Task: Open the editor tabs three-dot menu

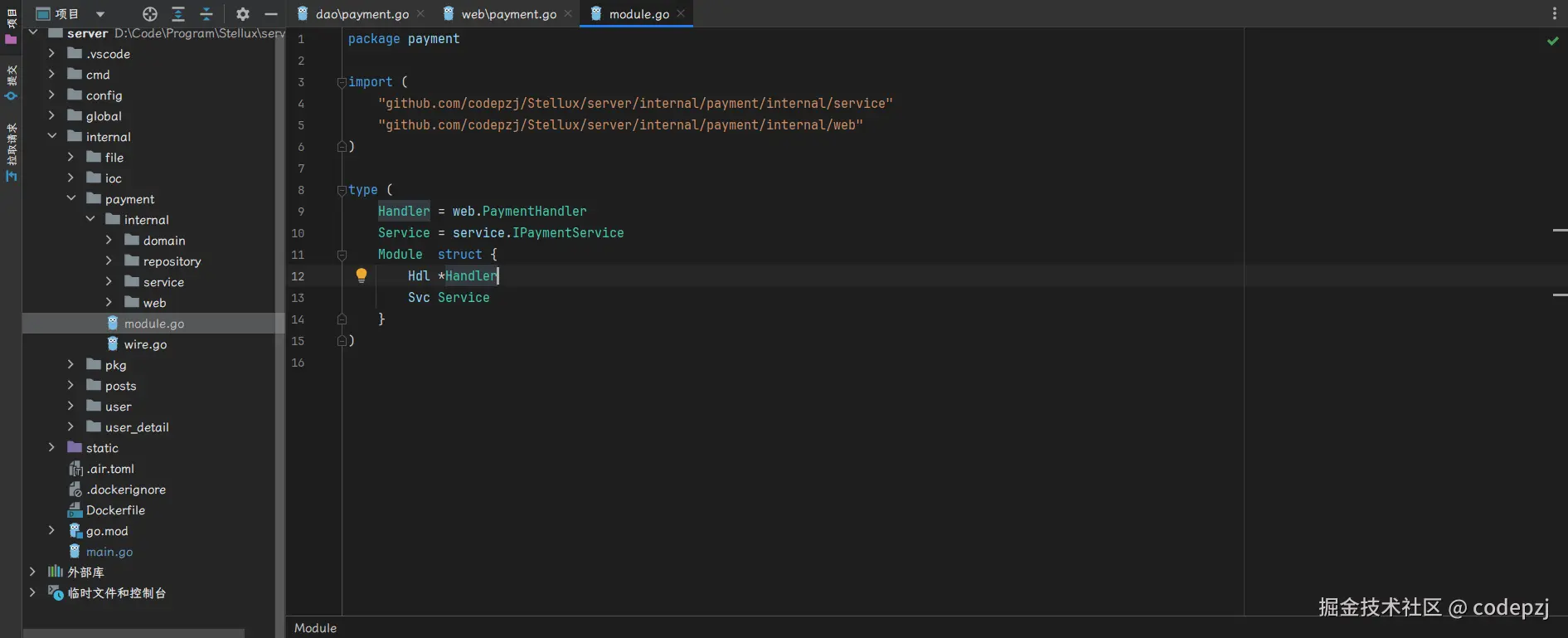Action: click(1554, 14)
